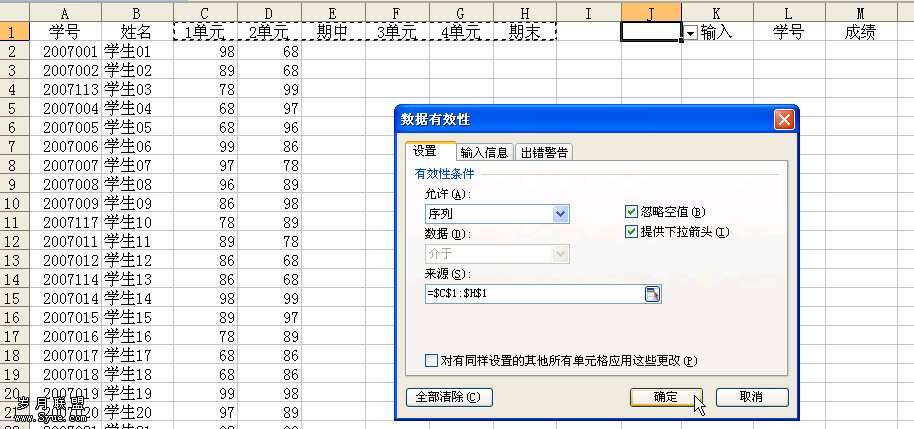Select column C header
The width and height of the screenshot is (914, 429).
[205, 13]
